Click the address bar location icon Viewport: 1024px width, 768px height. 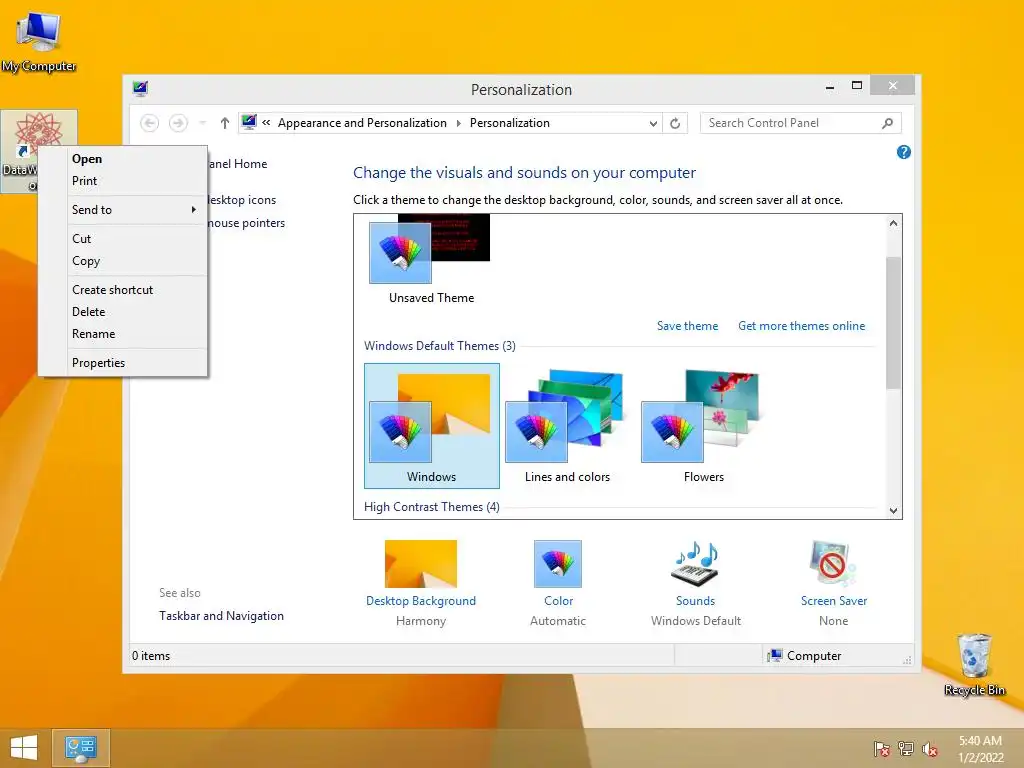(249, 122)
